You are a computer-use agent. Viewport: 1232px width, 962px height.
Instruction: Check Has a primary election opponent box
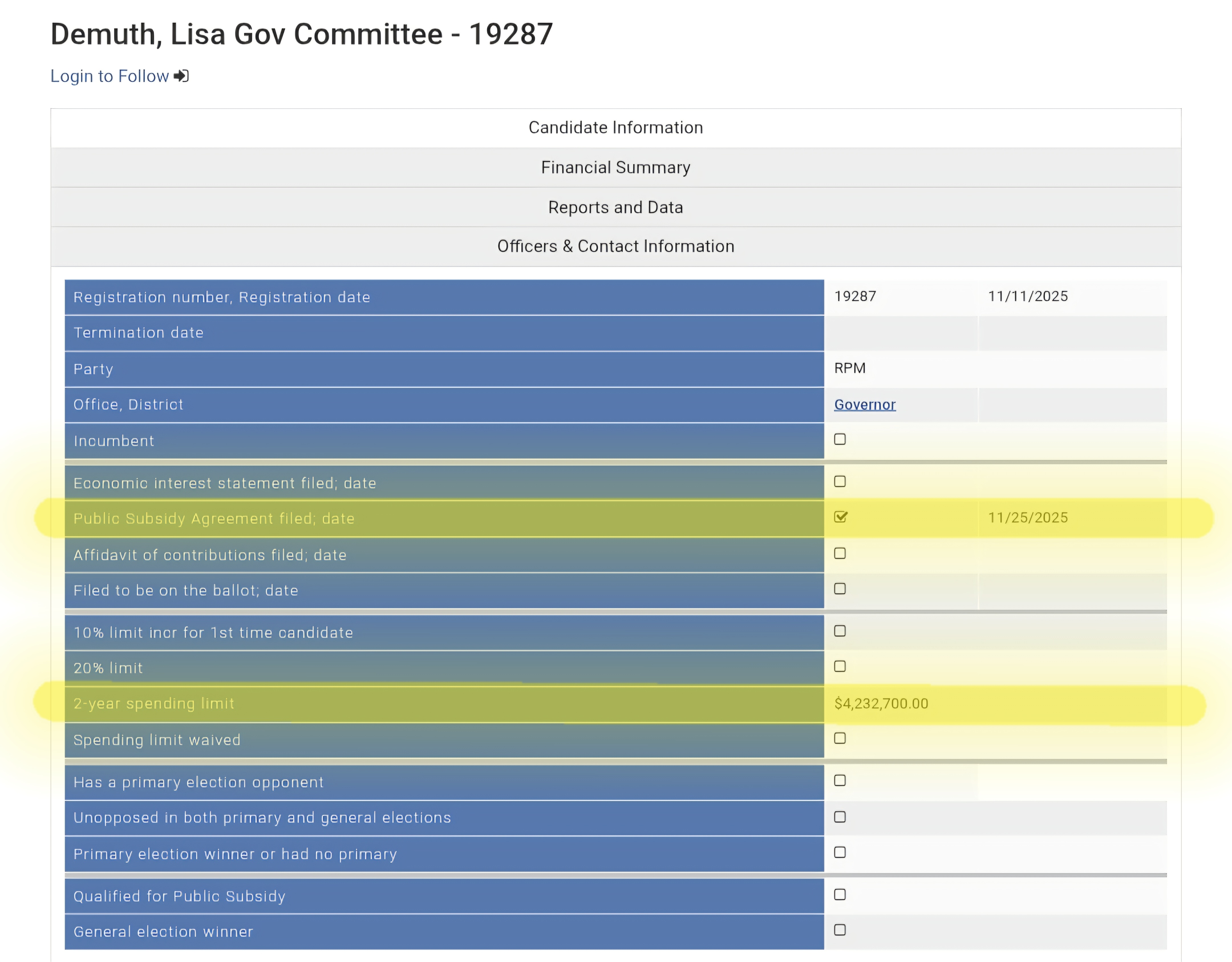click(x=839, y=780)
